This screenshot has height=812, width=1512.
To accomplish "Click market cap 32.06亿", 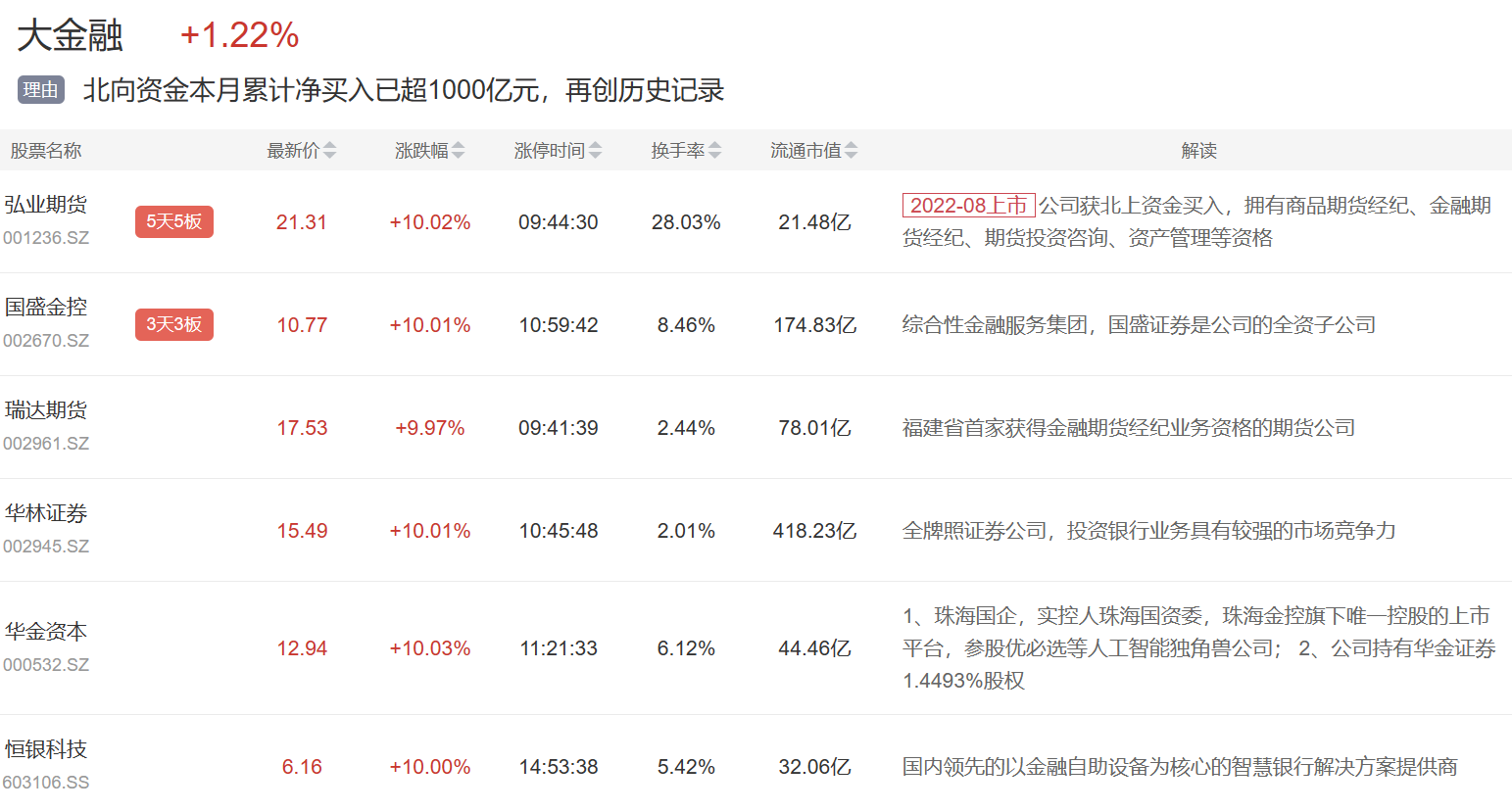I will (x=814, y=767).
